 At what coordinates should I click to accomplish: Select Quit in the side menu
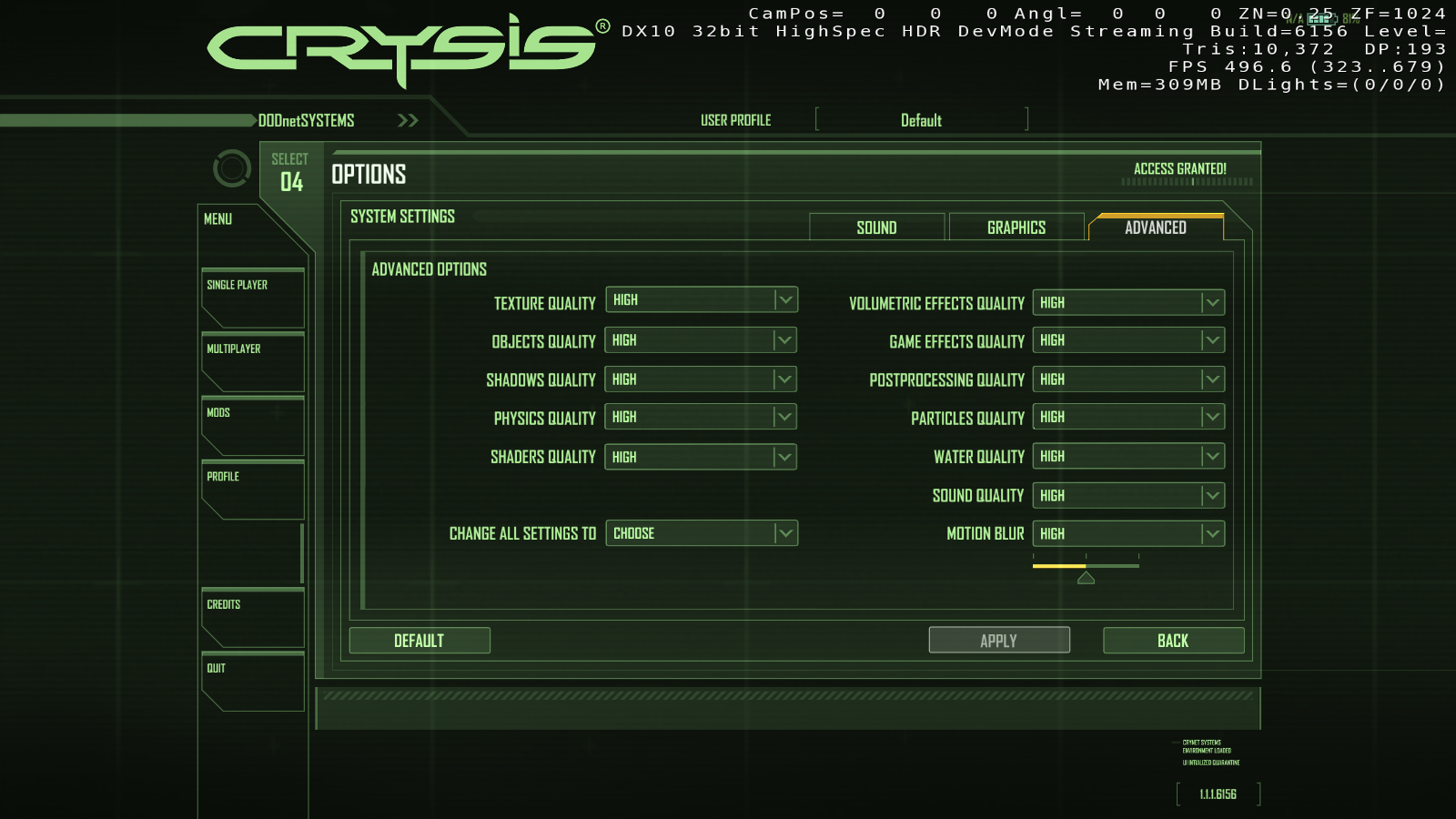[253, 682]
